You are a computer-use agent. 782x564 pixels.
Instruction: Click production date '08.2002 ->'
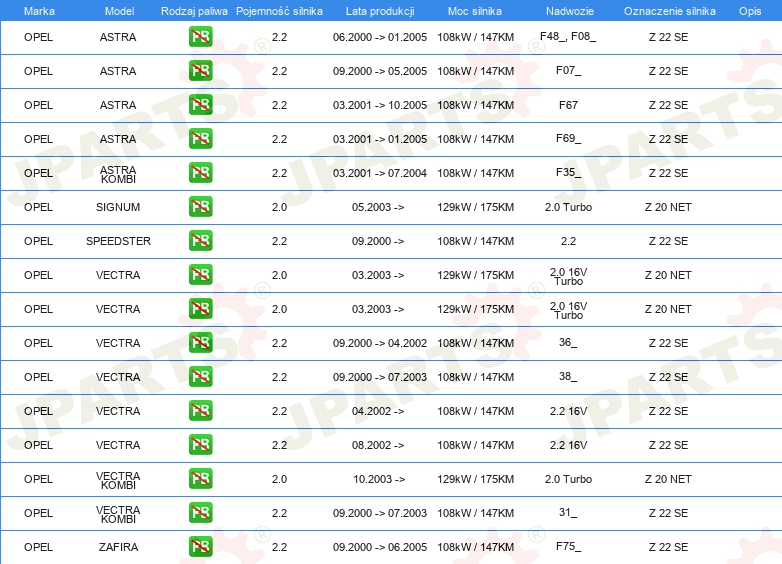pos(378,445)
